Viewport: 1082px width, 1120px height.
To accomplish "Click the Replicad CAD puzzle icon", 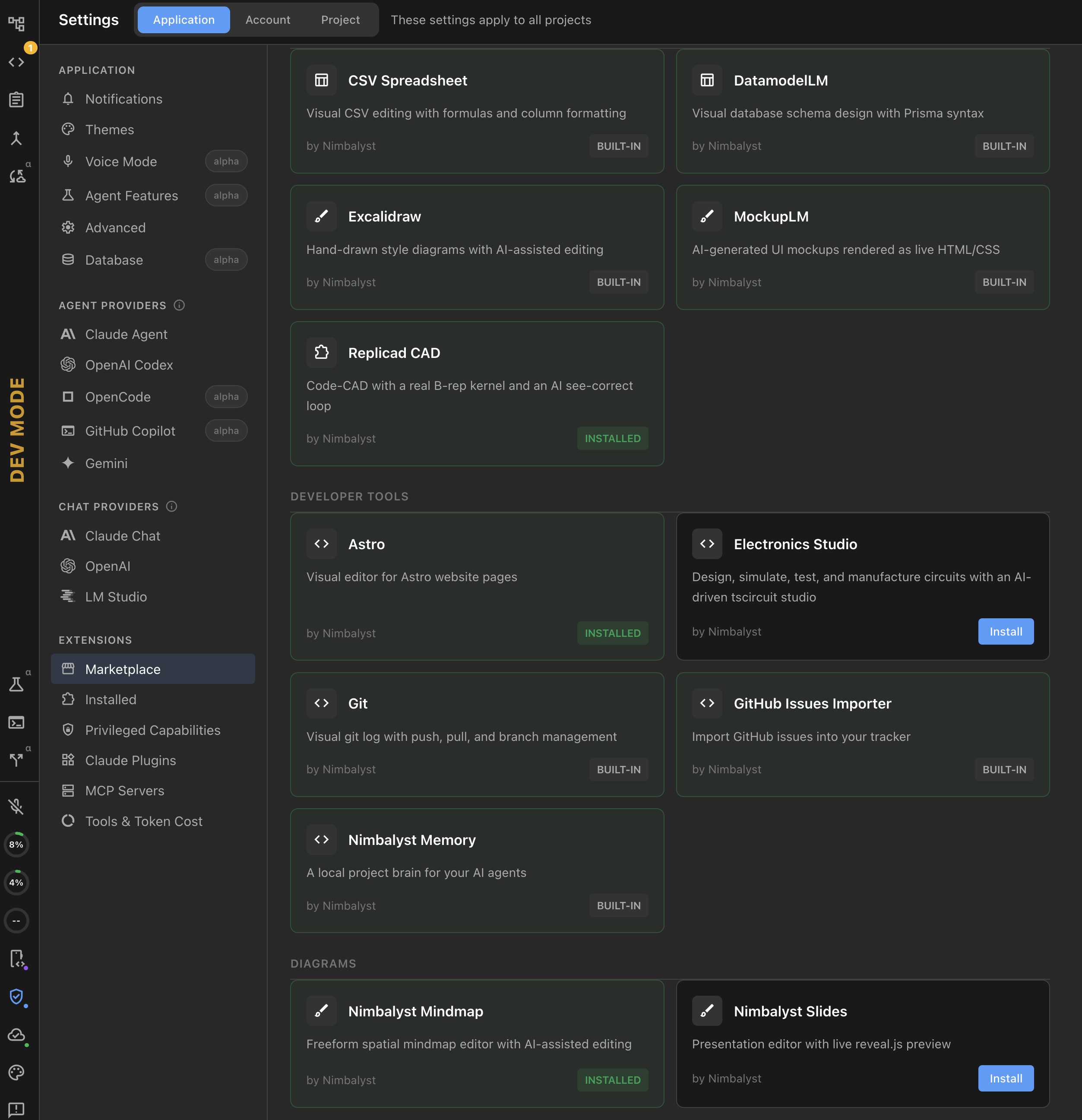I will [x=322, y=353].
